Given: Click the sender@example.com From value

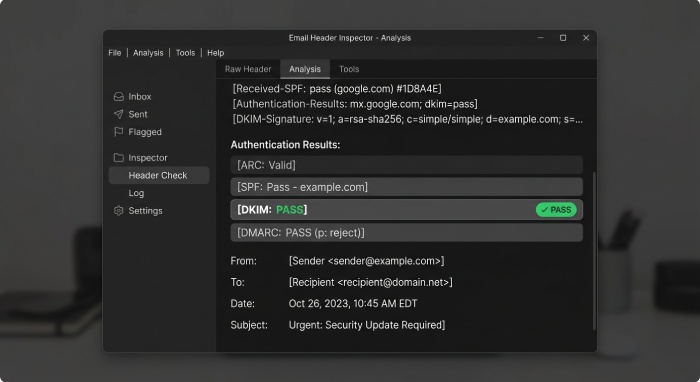Looking at the screenshot, I should point(367,261).
